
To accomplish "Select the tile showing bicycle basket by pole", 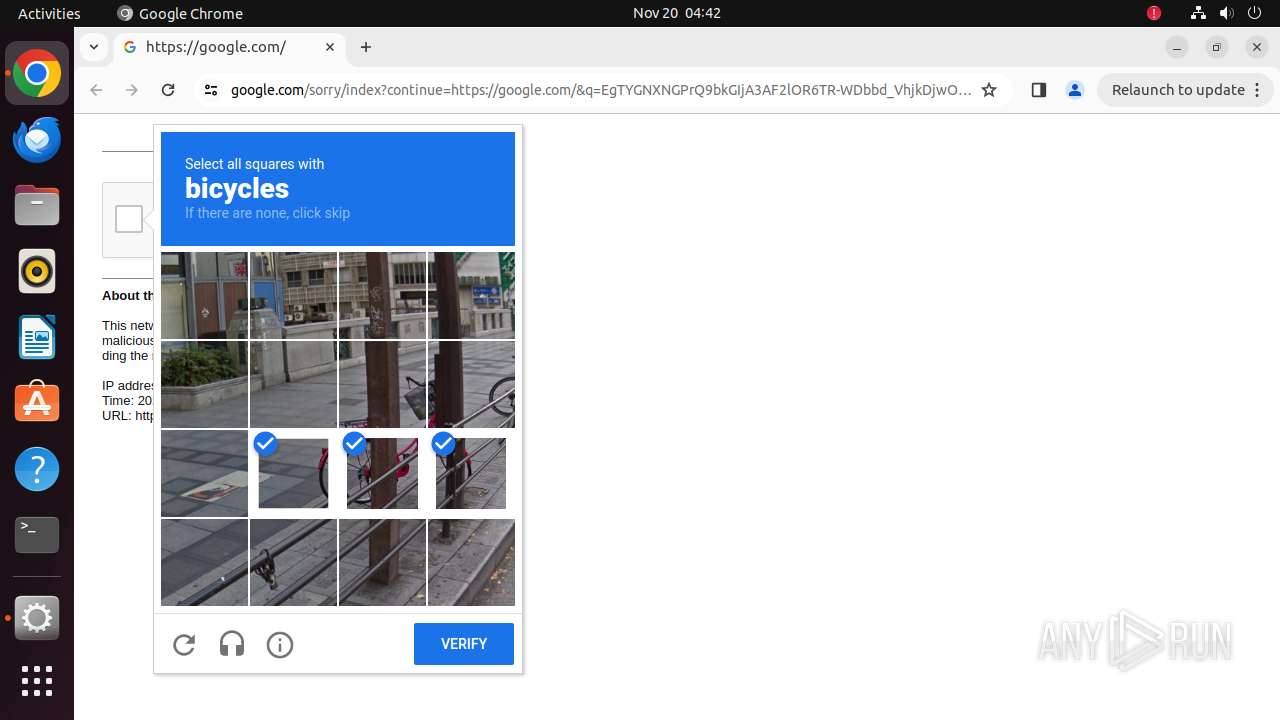I will pos(382,384).
